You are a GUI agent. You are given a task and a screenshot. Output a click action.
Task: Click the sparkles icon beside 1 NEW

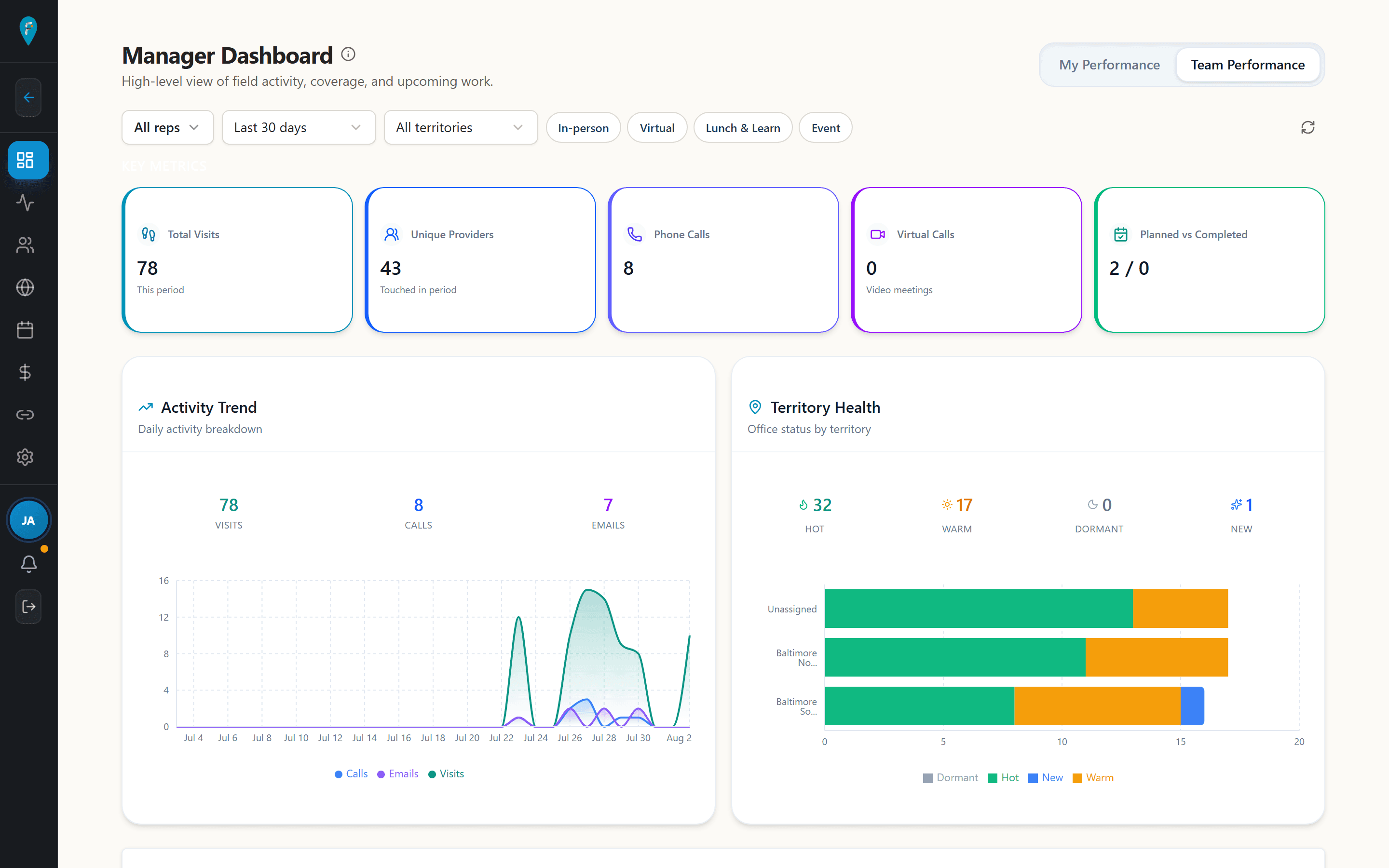pos(1236,504)
